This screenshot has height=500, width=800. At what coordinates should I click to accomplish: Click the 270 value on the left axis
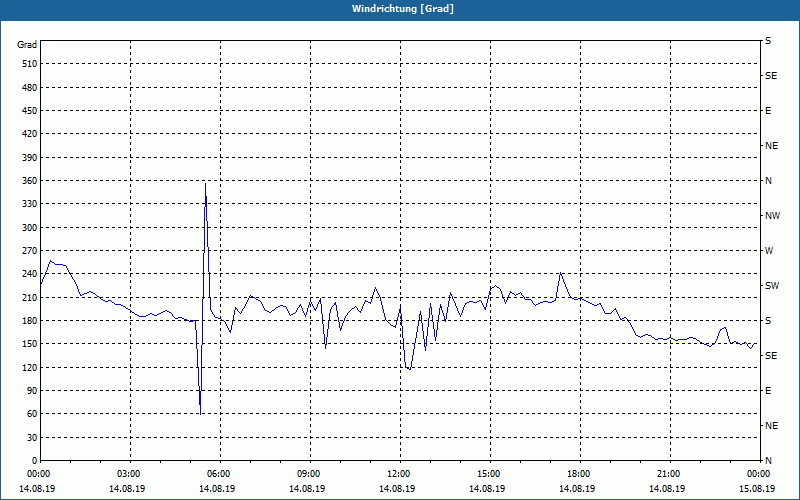[30, 251]
